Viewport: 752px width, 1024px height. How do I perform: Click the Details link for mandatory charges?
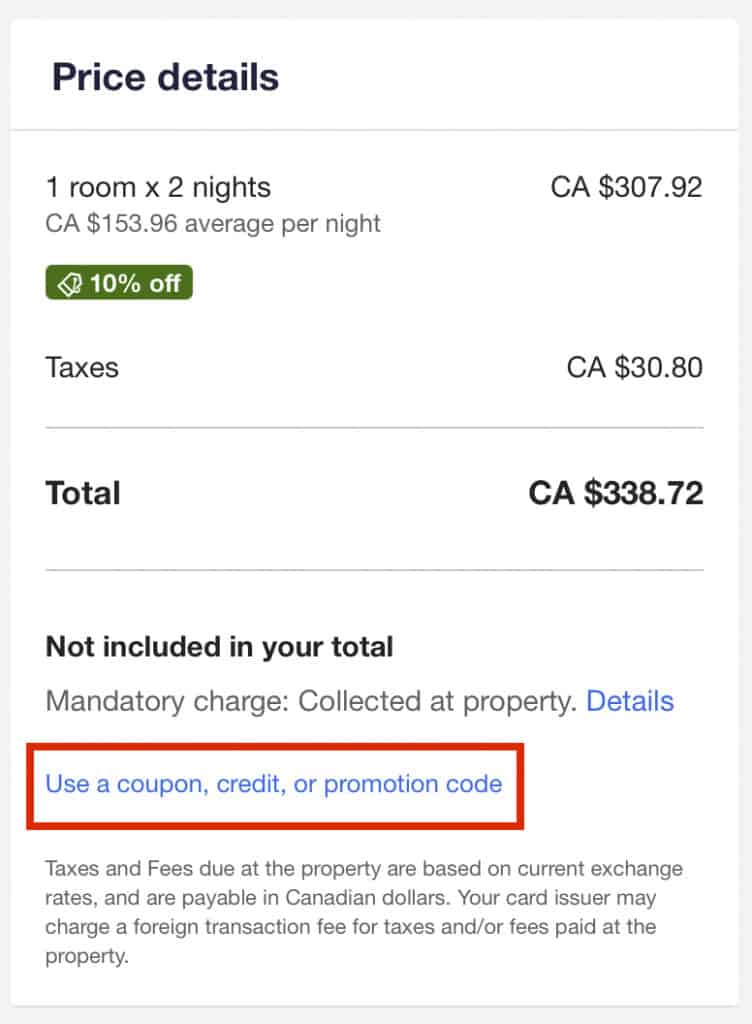tap(630, 701)
